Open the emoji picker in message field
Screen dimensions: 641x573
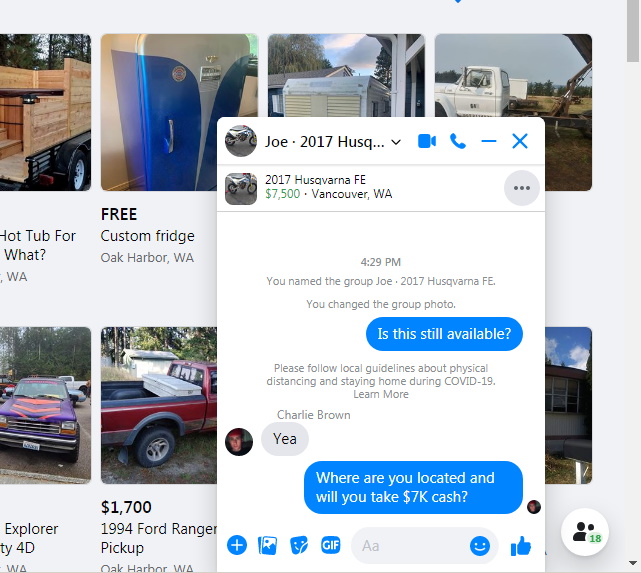[480, 546]
